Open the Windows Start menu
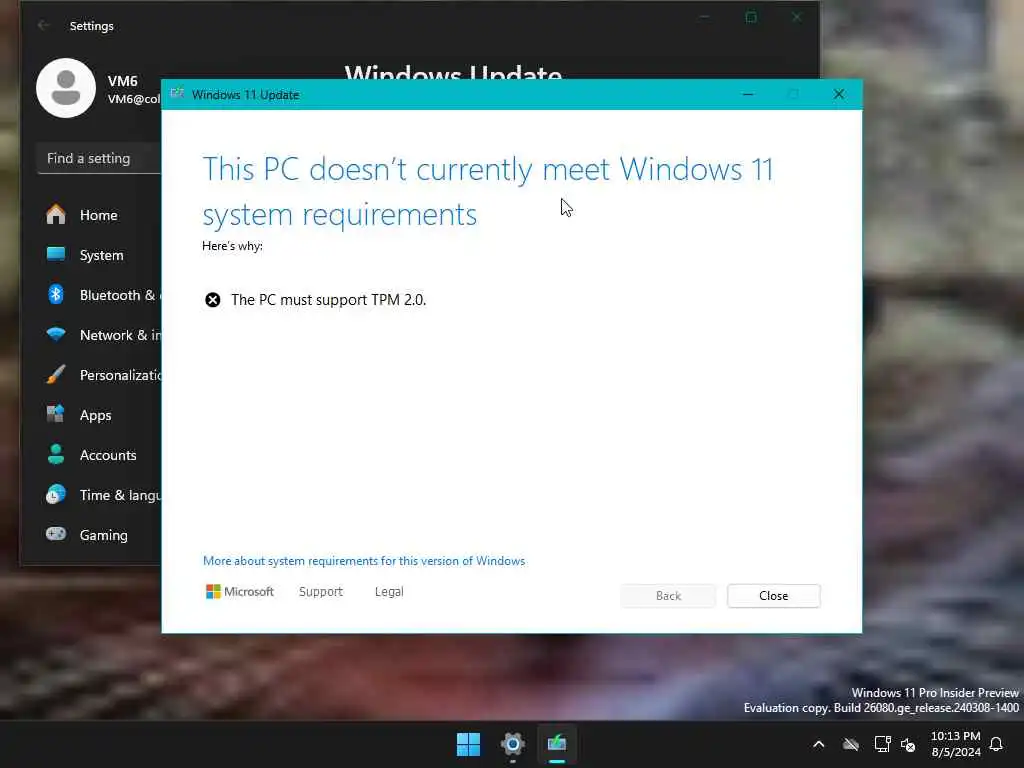The image size is (1024, 768). pos(468,744)
